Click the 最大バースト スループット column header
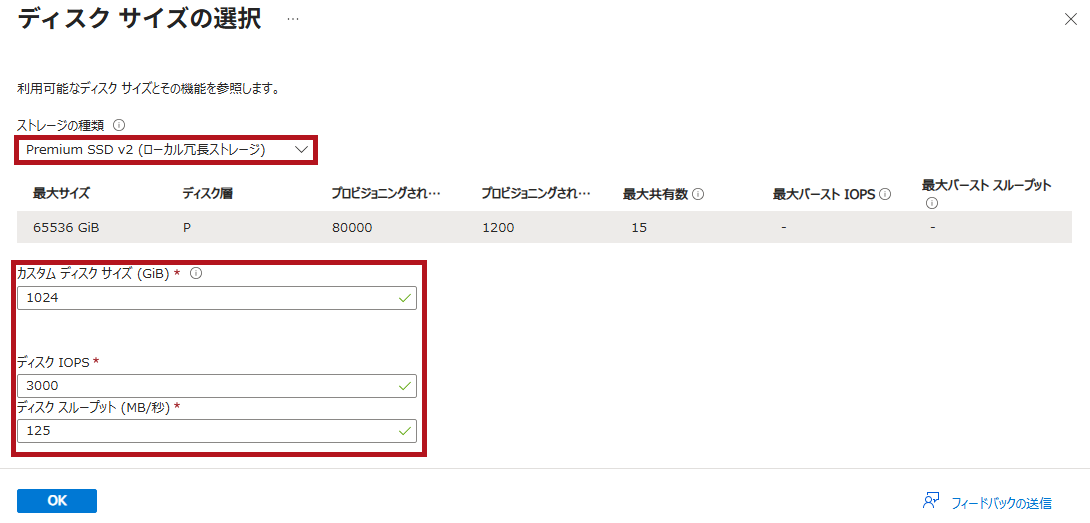 point(986,186)
